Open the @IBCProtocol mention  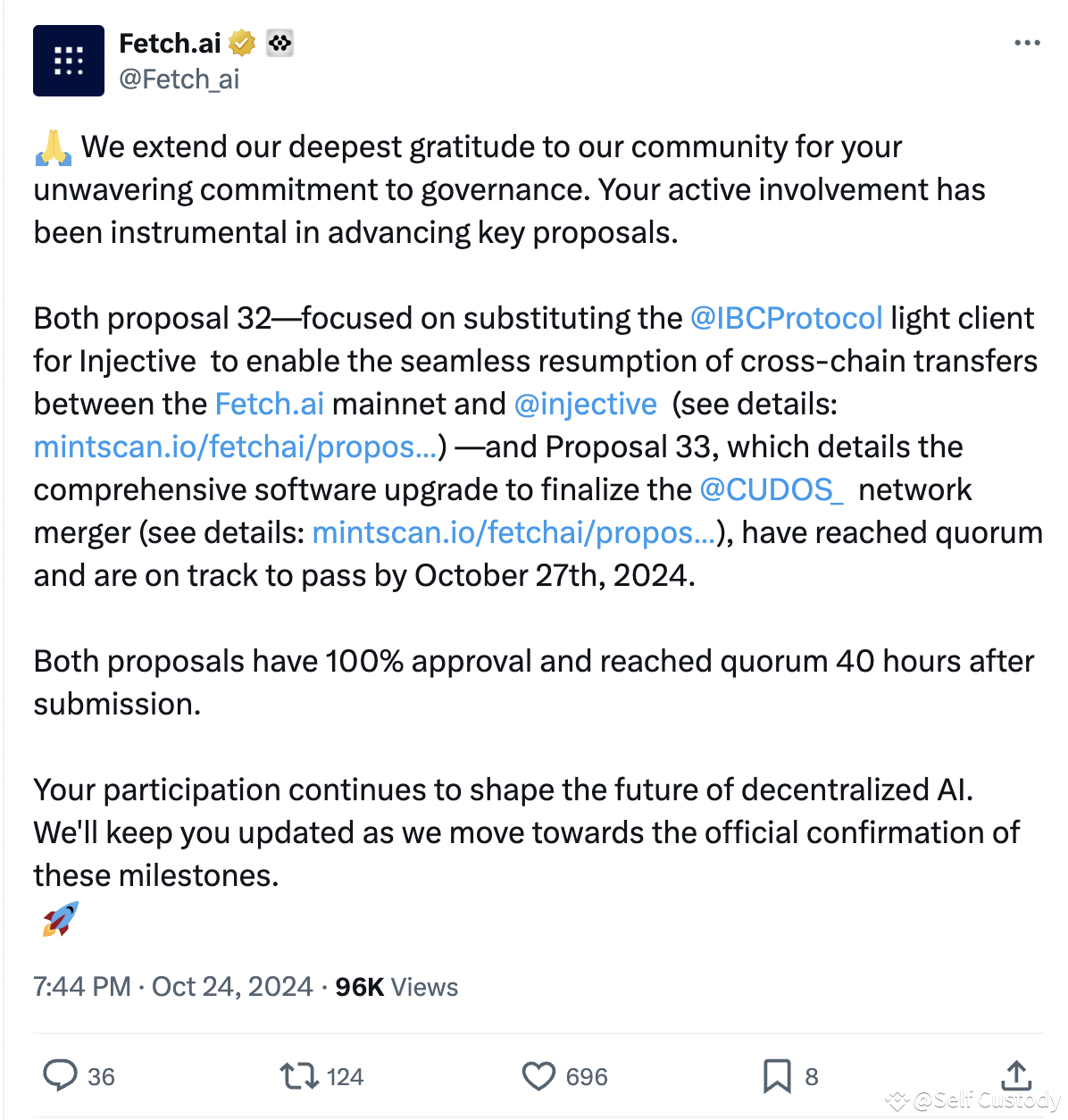click(786, 318)
